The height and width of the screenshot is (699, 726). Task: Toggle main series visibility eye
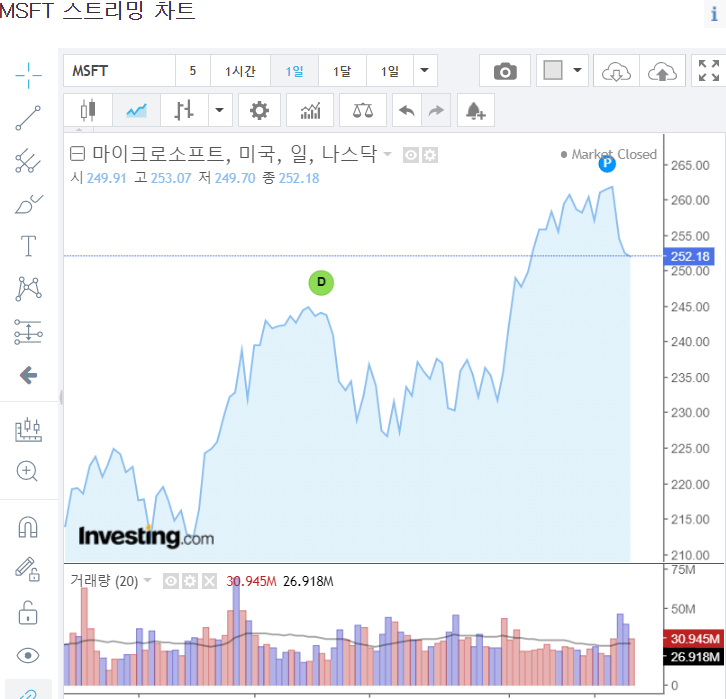[411, 155]
